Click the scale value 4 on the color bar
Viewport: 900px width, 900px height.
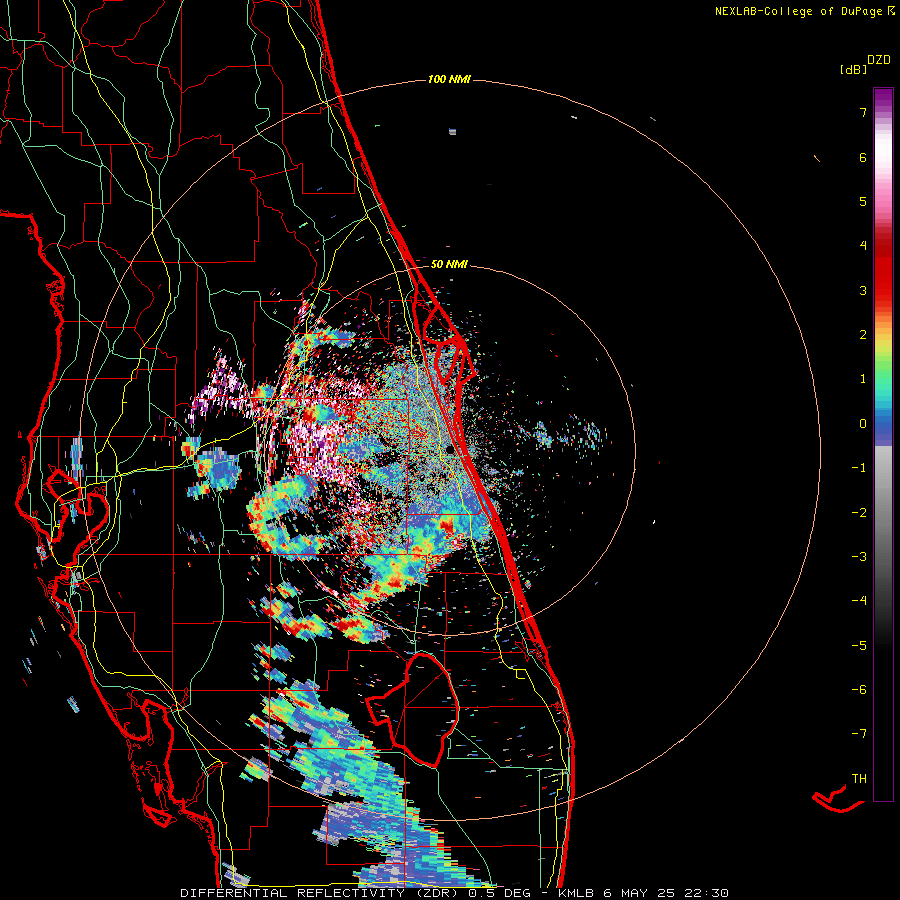(x=863, y=246)
